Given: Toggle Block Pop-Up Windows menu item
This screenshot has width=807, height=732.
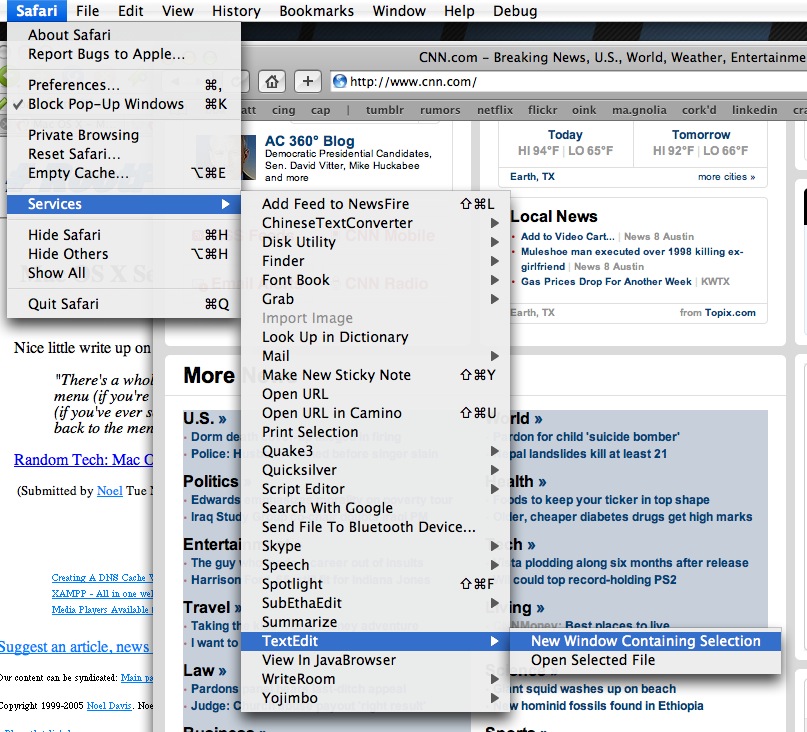Looking at the screenshot, I should 124,104.
